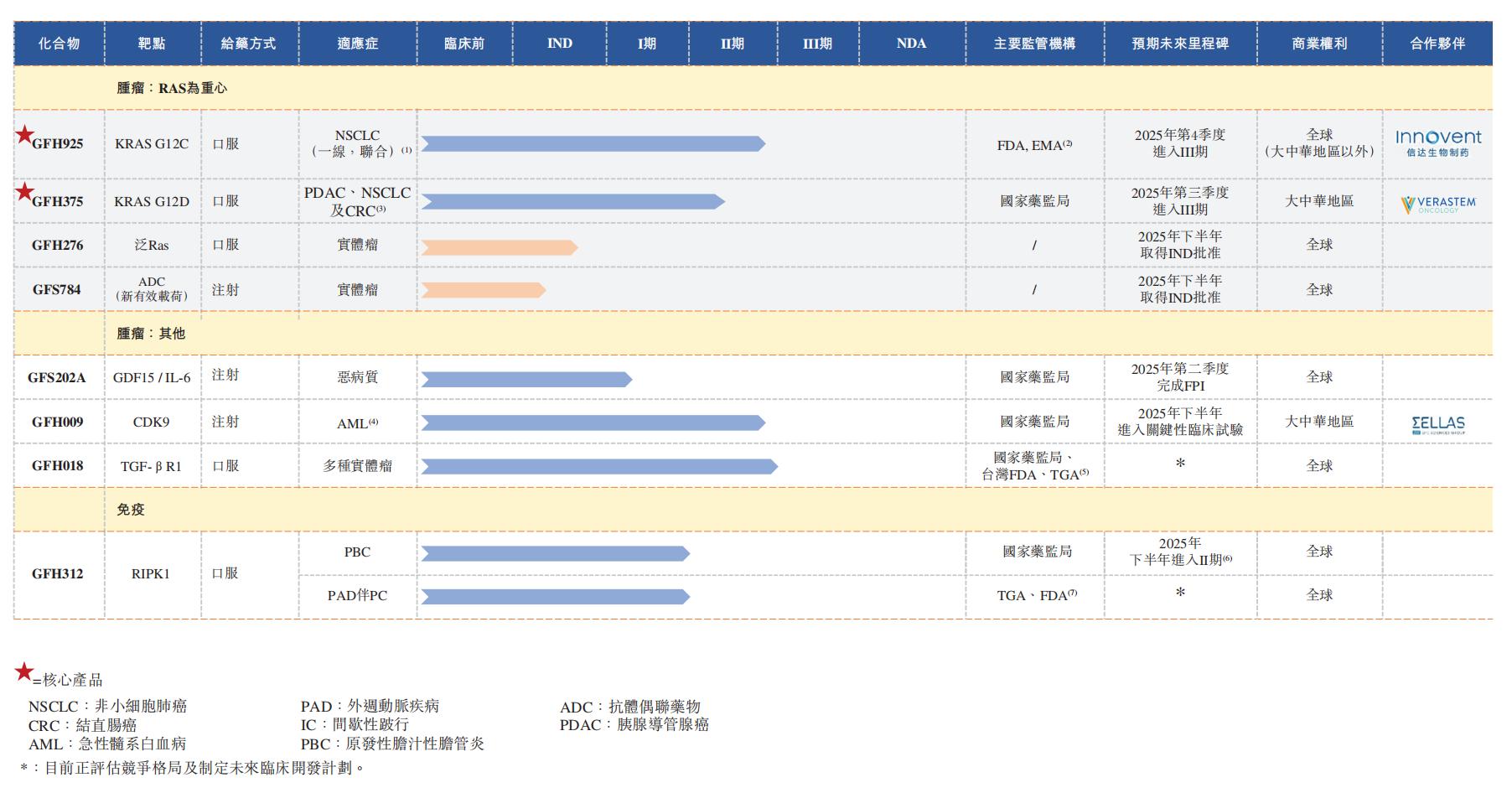
Task: Click the GFH018 compound name
Action: click(x=58, y=466)
